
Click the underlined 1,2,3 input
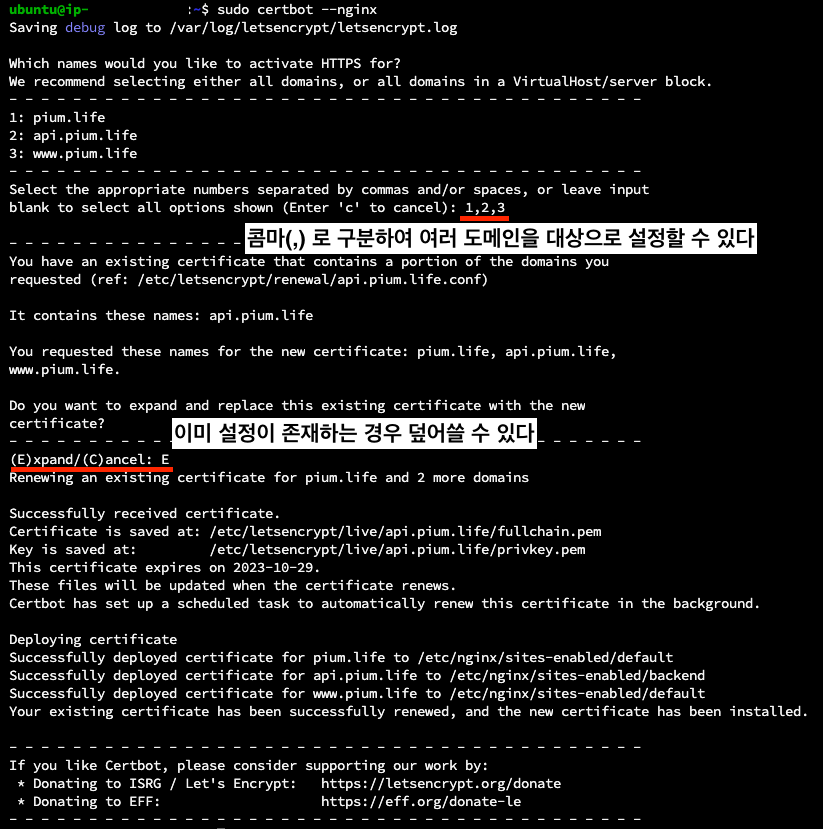485,208
